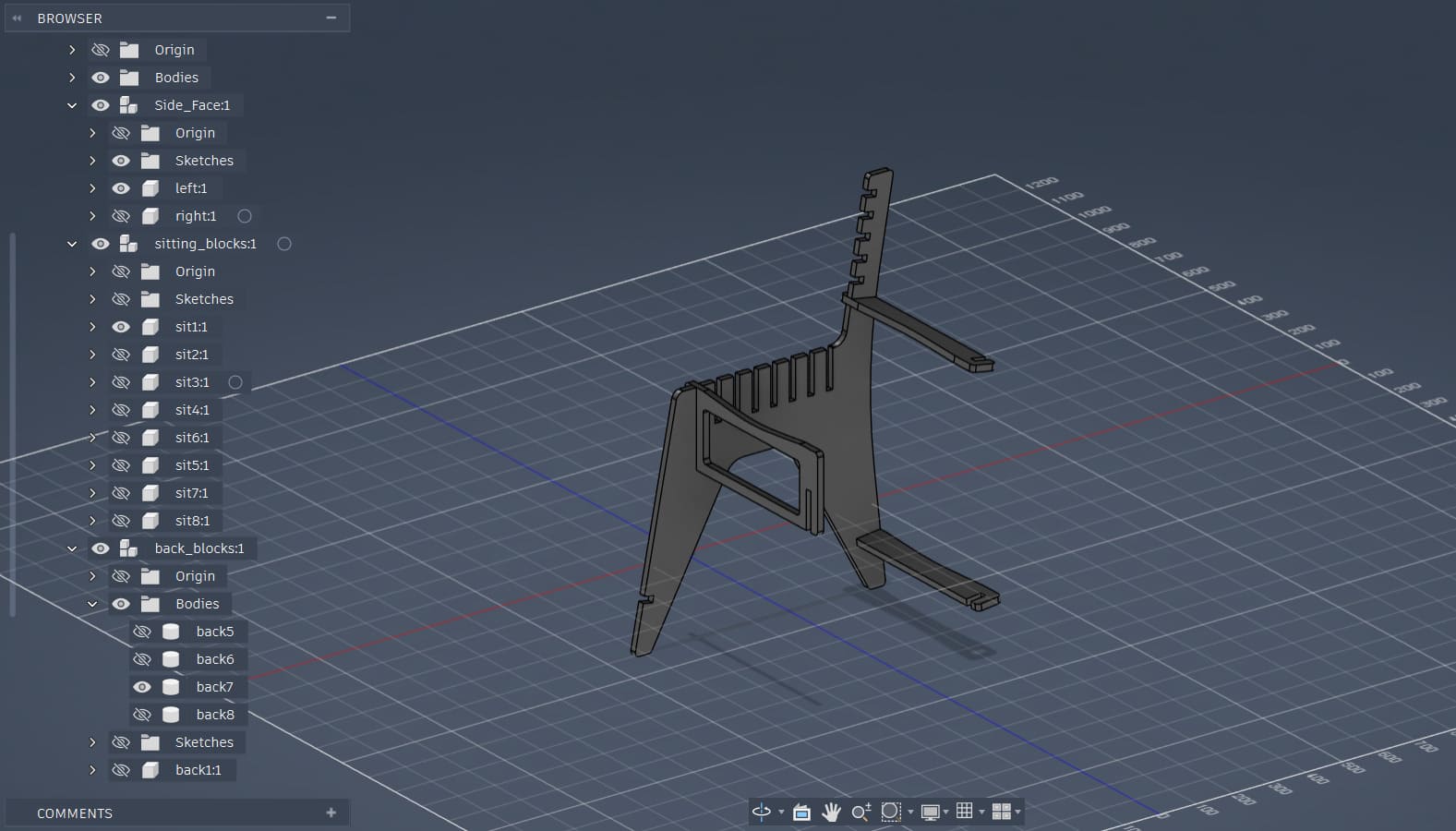Click folder icon of Sketches under Side_Face
The image size is (1456, 831).
coord(150,161)
